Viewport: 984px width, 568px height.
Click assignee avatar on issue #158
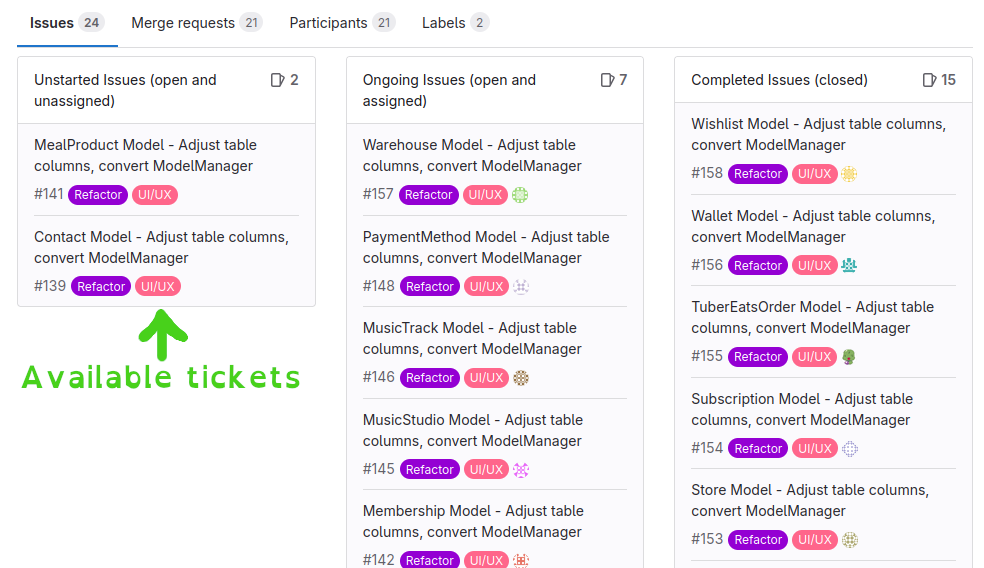coord(849,174)
